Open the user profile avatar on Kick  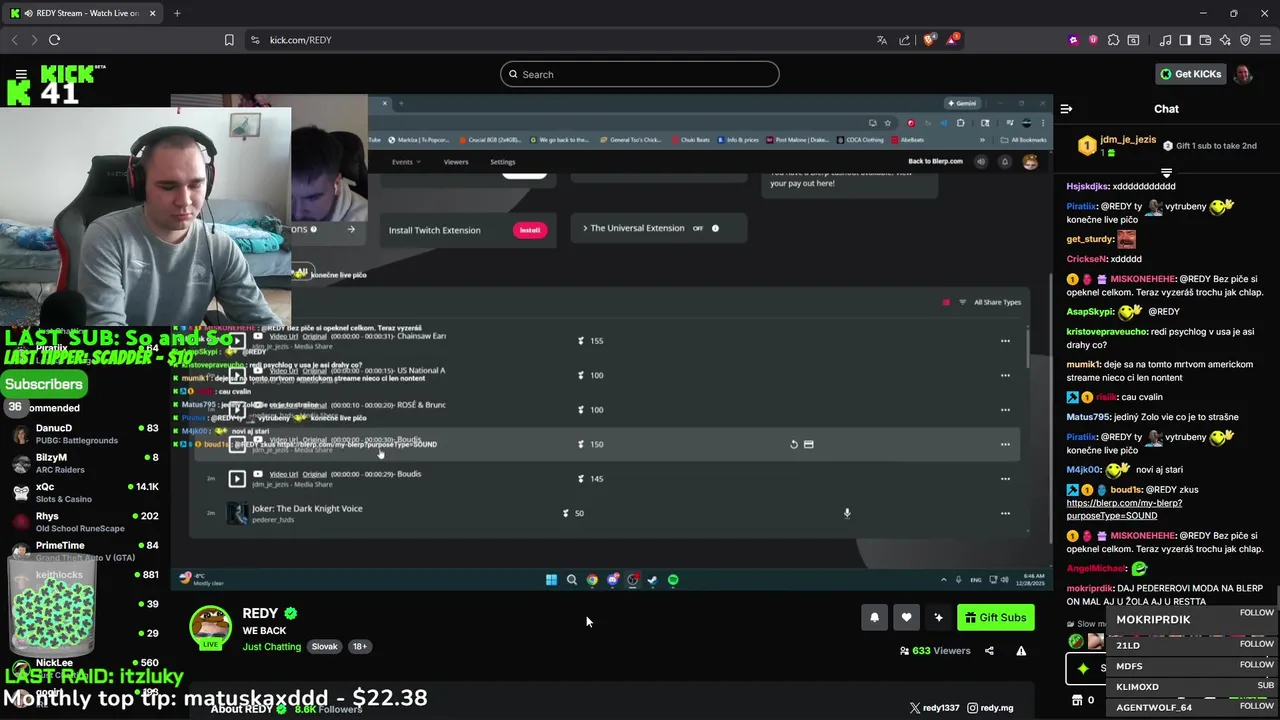click(x=1243, y=74)
